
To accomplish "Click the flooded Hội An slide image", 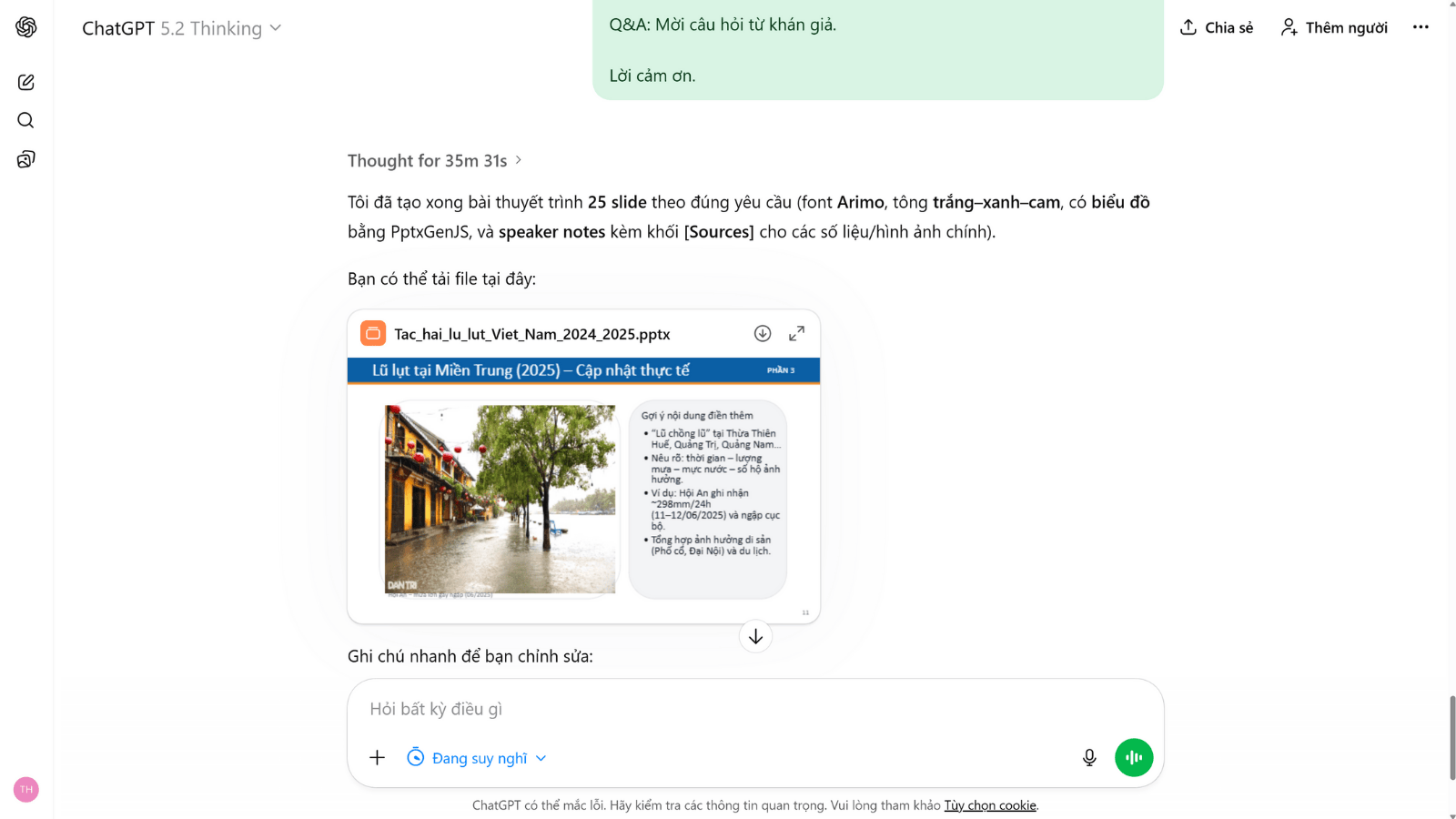I will click(500, 499).
